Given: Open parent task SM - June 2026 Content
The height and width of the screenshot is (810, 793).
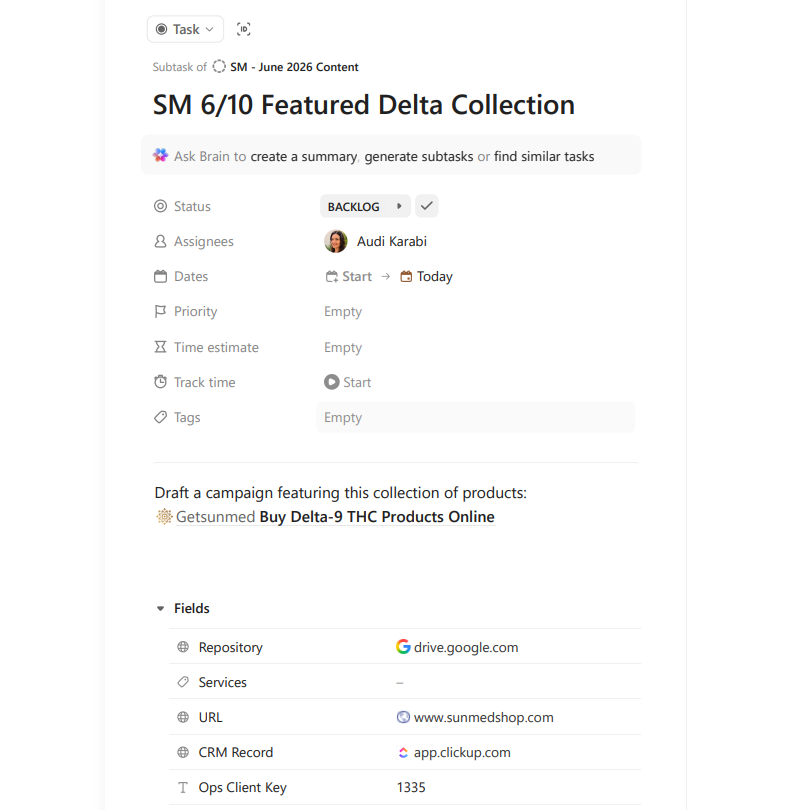Looking at the screenshot, I should click(x=294, y=67).
